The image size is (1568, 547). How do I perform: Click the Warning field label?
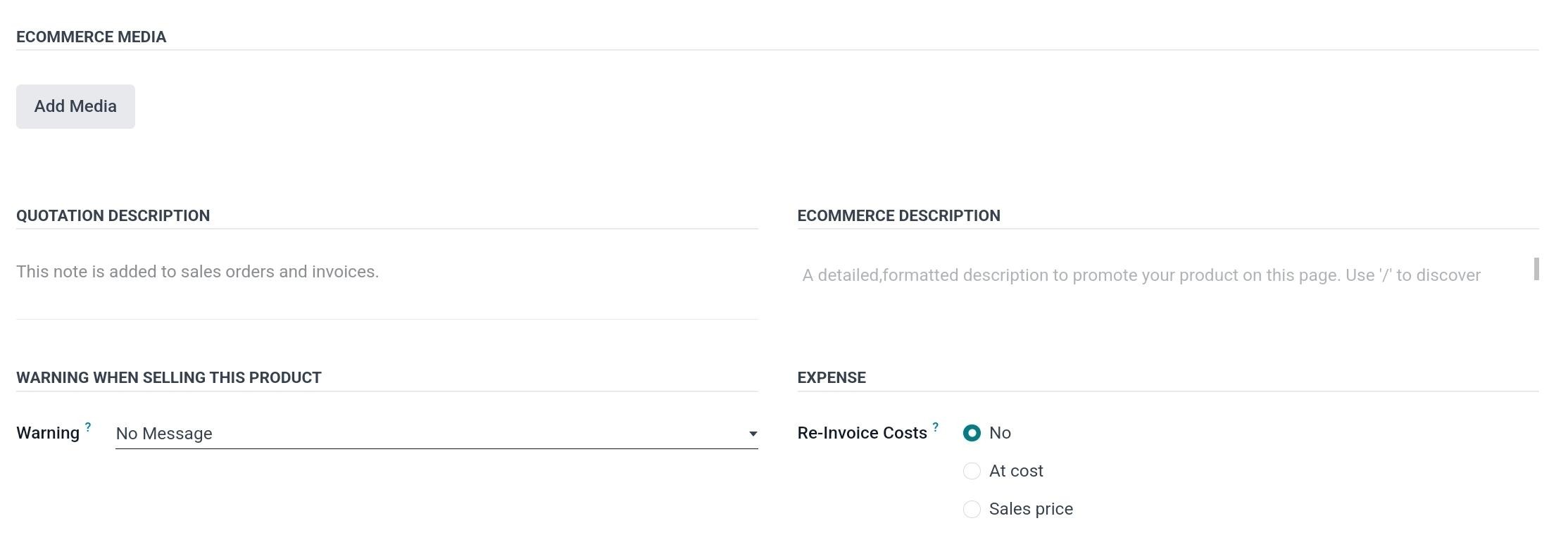48,433
